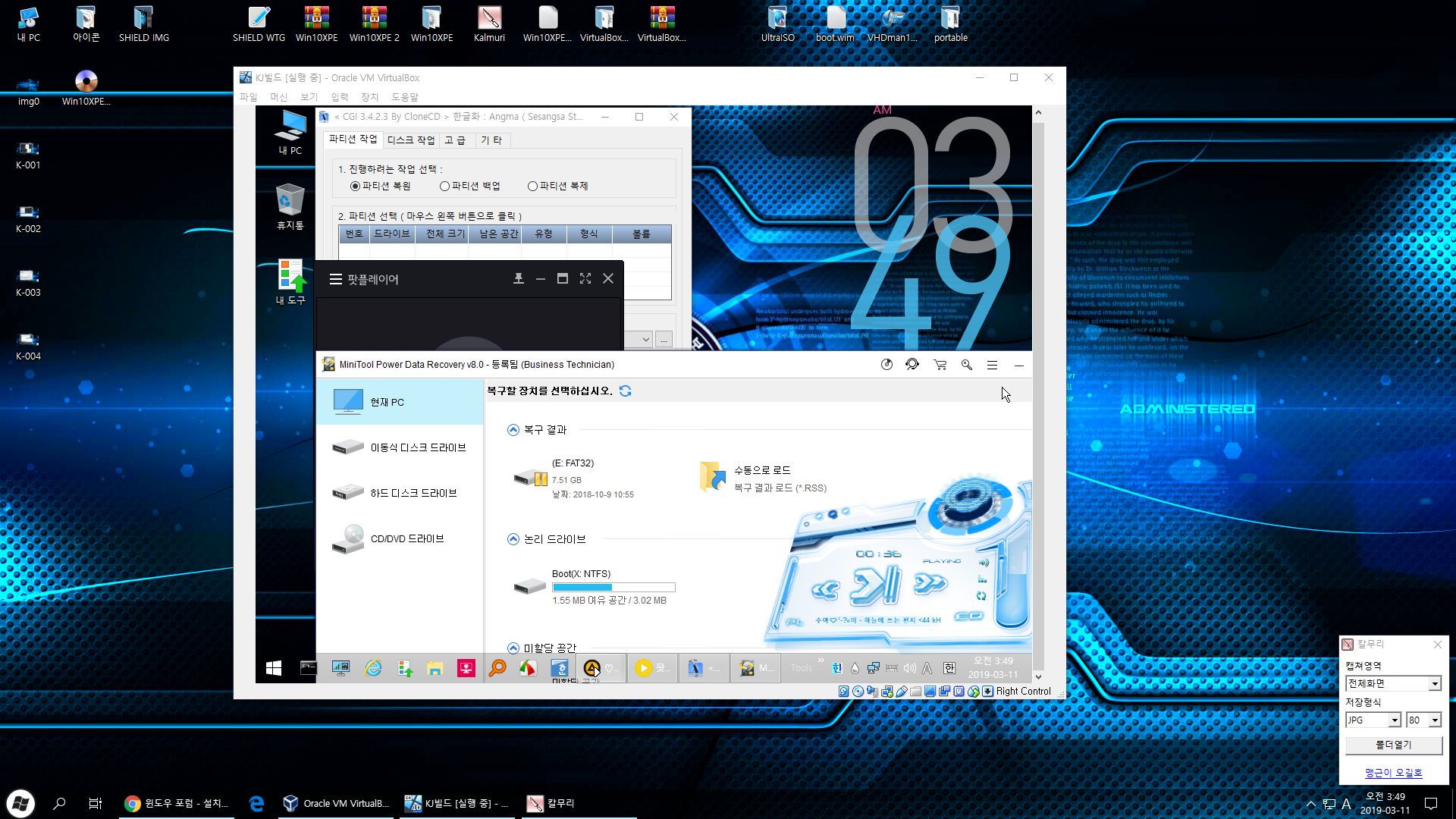This screenshot has width=1456, height=819.
Task: Open host taskbar search icon
Action: pos(59,803)
